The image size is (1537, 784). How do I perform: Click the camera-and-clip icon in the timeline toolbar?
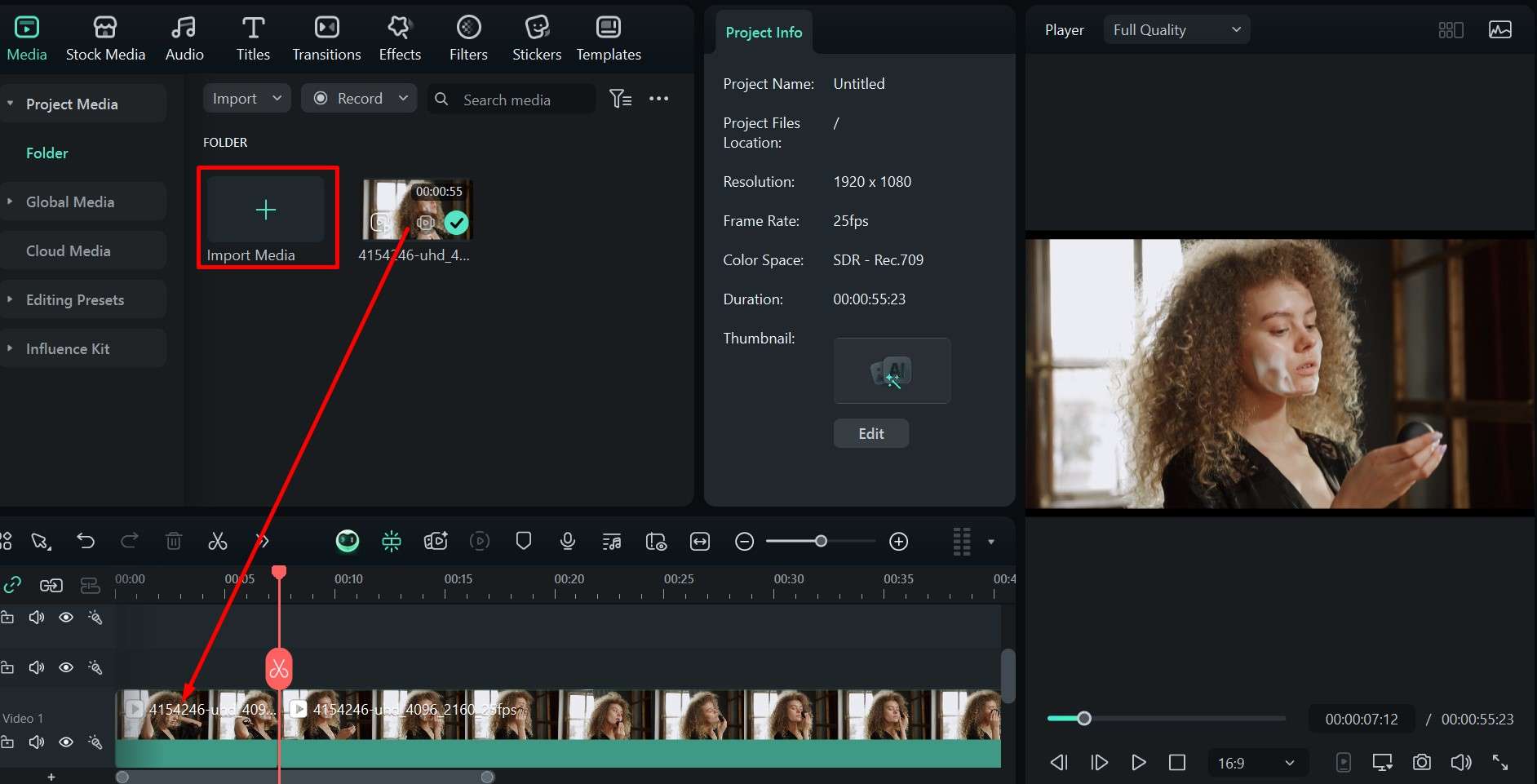click(x=436, y=541)
